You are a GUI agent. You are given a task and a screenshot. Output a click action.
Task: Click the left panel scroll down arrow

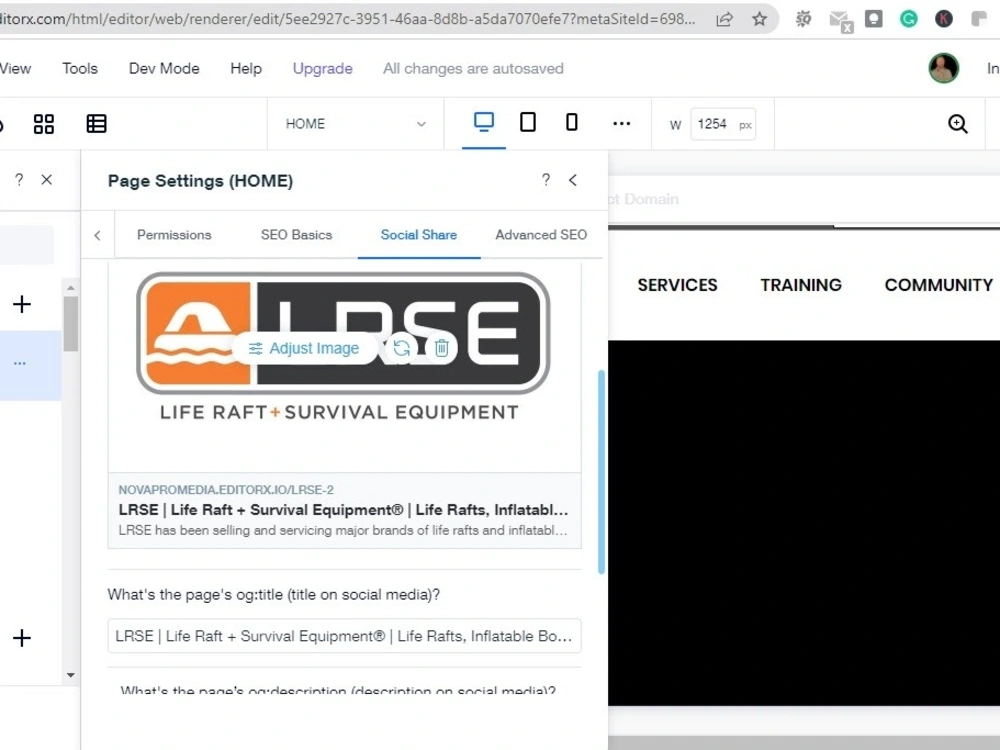coord(71,675)
